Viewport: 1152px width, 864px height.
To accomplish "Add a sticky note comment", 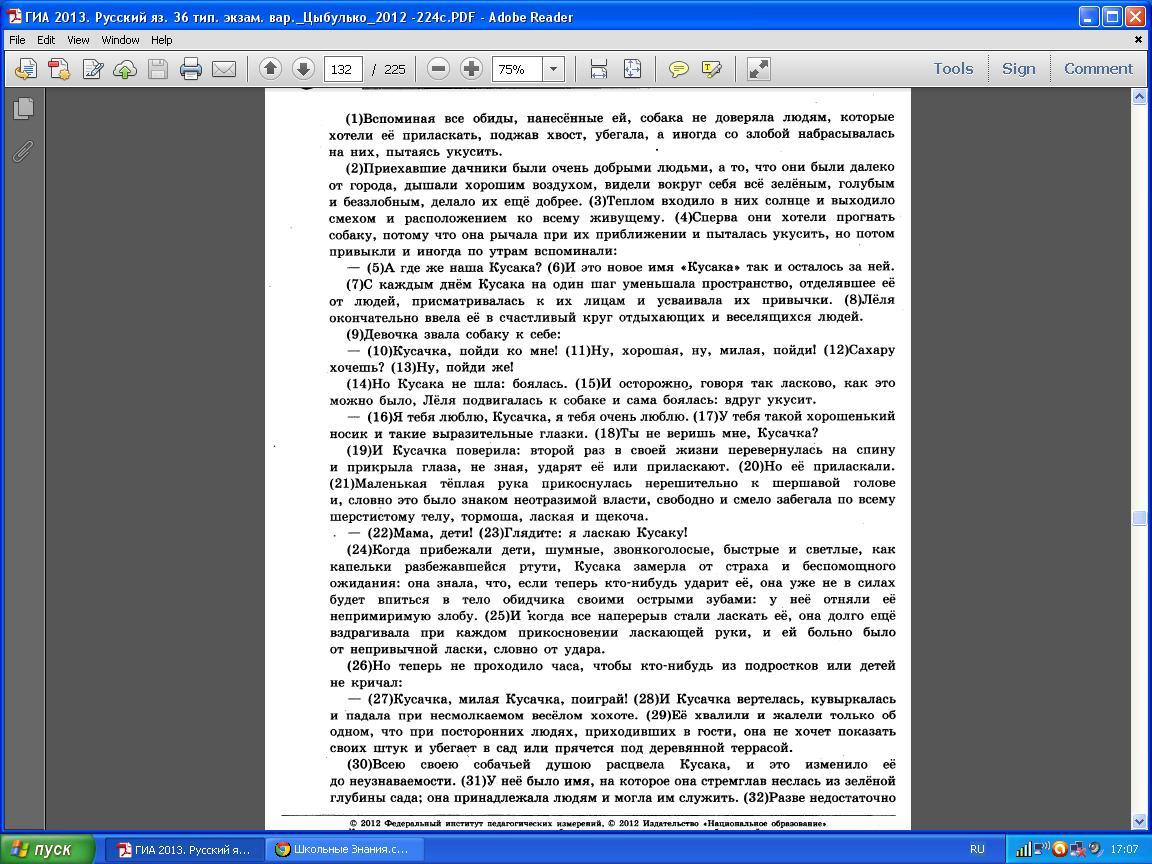I will pyautogui.click(x=678, y=69).
